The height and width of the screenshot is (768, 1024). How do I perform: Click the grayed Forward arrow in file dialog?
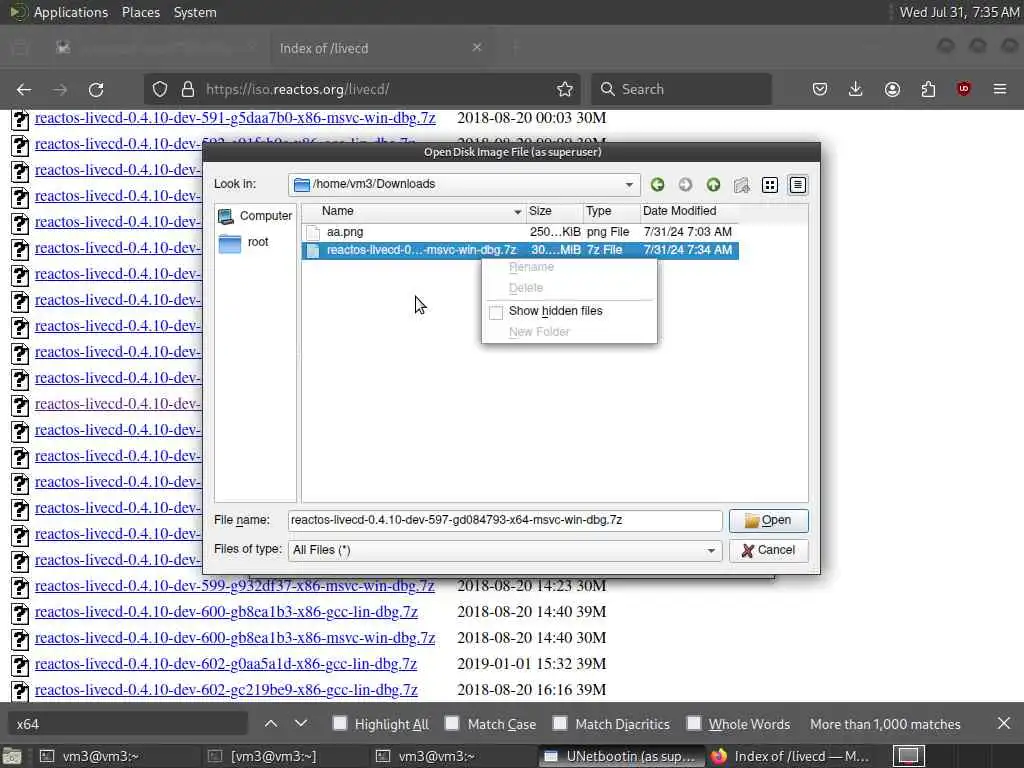click(x=685, y=185)
